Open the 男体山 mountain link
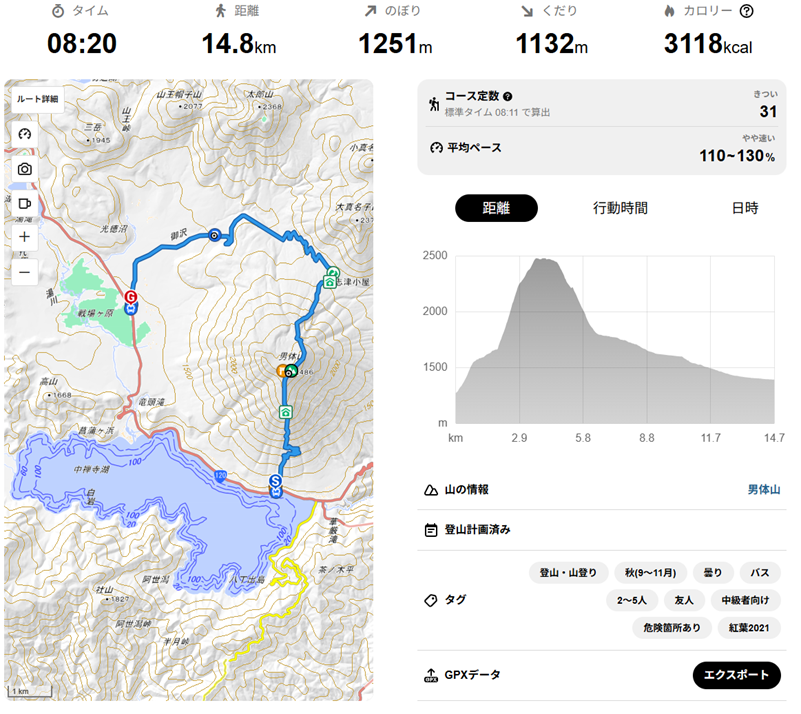This screenshot has width=801, height=714. tap(764, 490)
